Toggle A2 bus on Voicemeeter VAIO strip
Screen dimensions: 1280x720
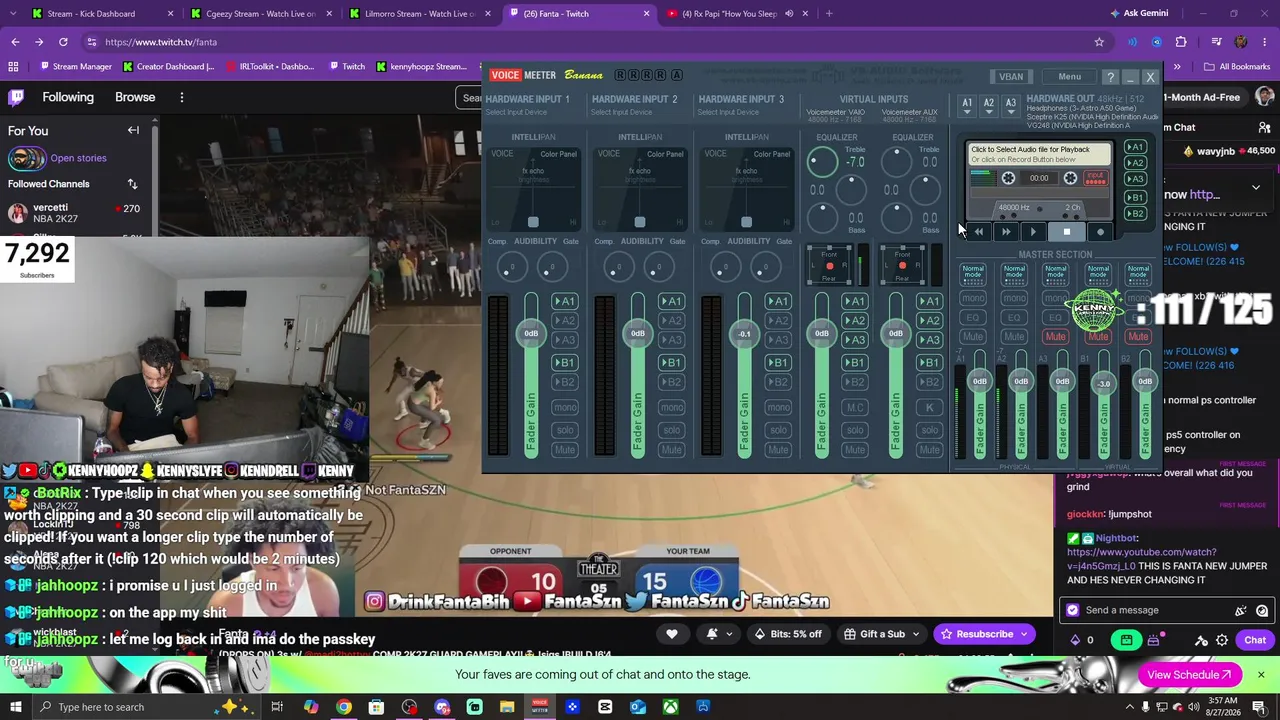855,321
